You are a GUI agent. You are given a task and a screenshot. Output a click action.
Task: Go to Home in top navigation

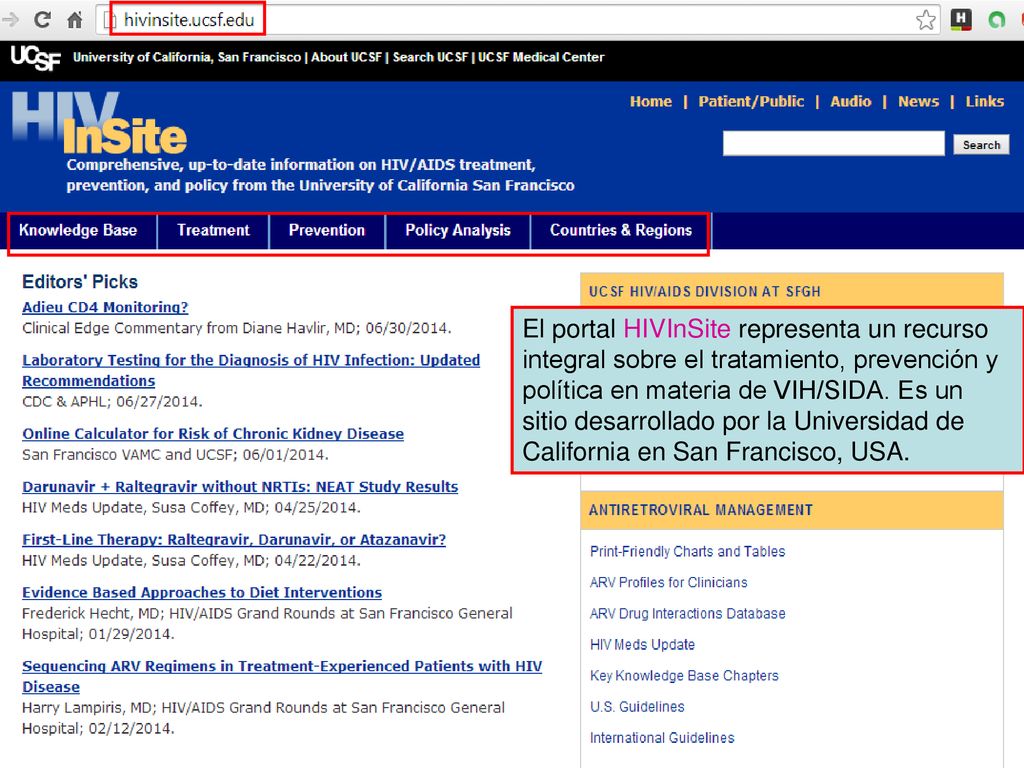point(651,101)
